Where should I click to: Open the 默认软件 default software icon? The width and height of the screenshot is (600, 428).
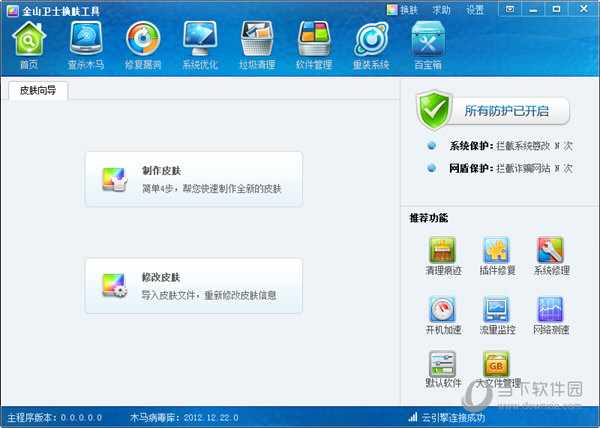[442, 364]
